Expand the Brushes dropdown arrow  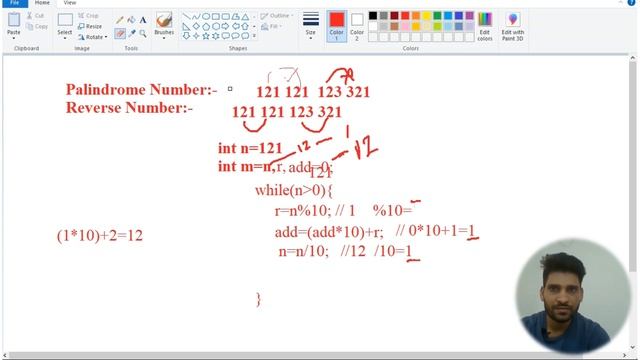[164, 38]
